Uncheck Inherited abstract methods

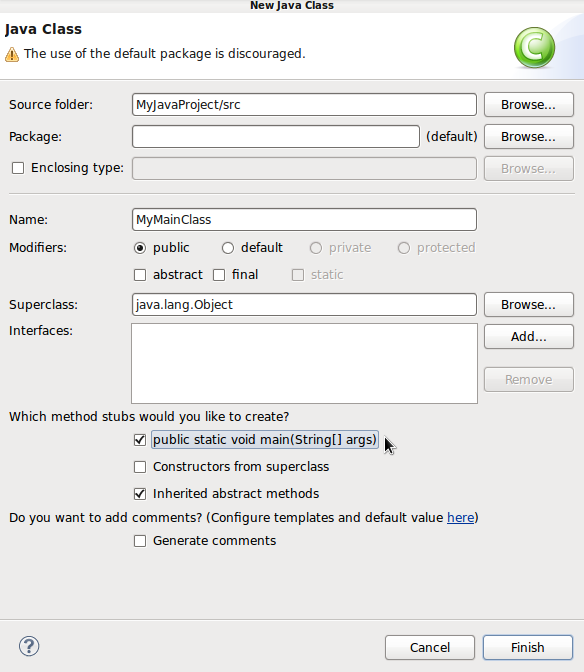click(140, 494)
